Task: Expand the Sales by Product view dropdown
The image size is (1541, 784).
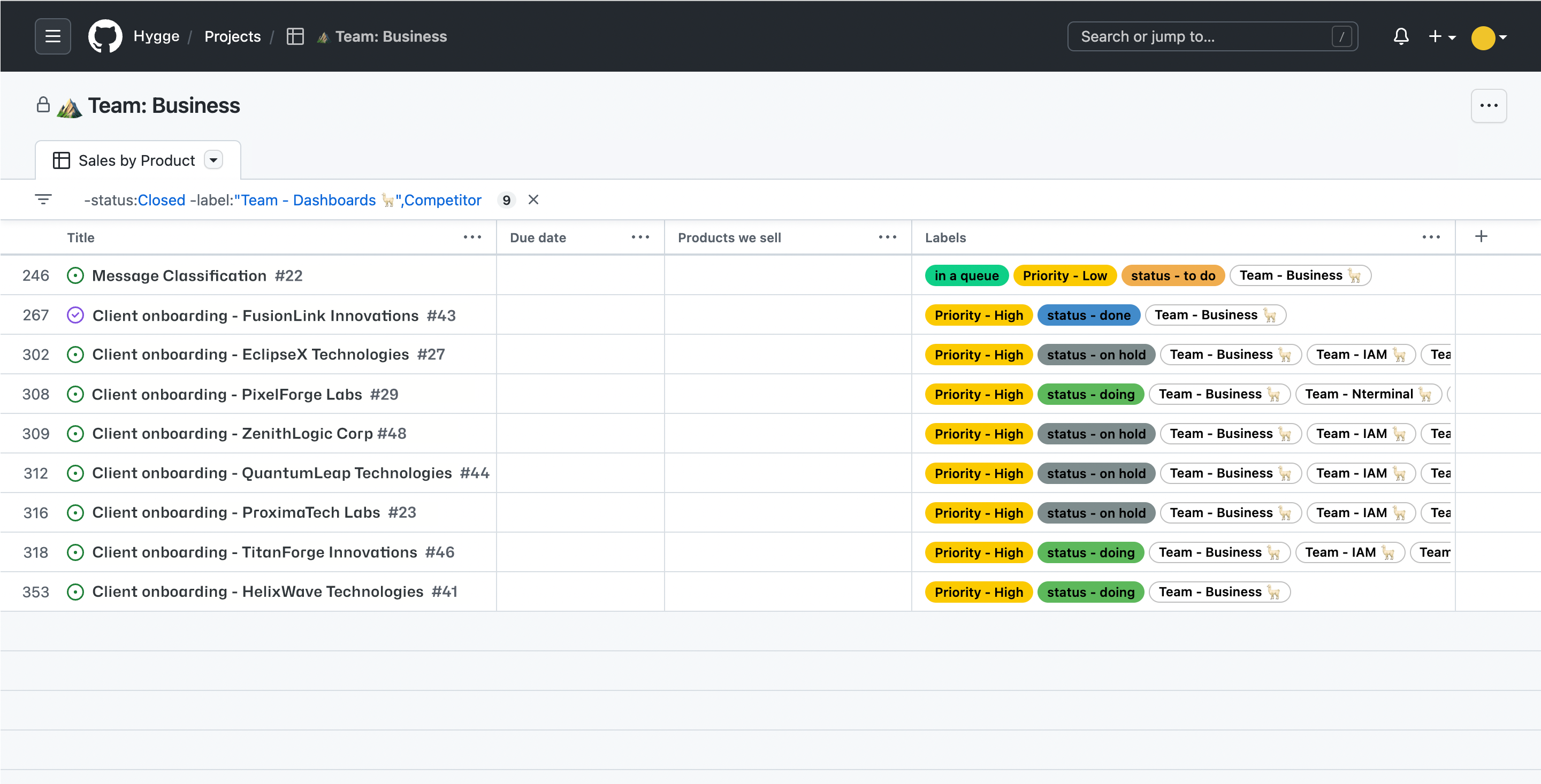Action: (x=213, y=160)
